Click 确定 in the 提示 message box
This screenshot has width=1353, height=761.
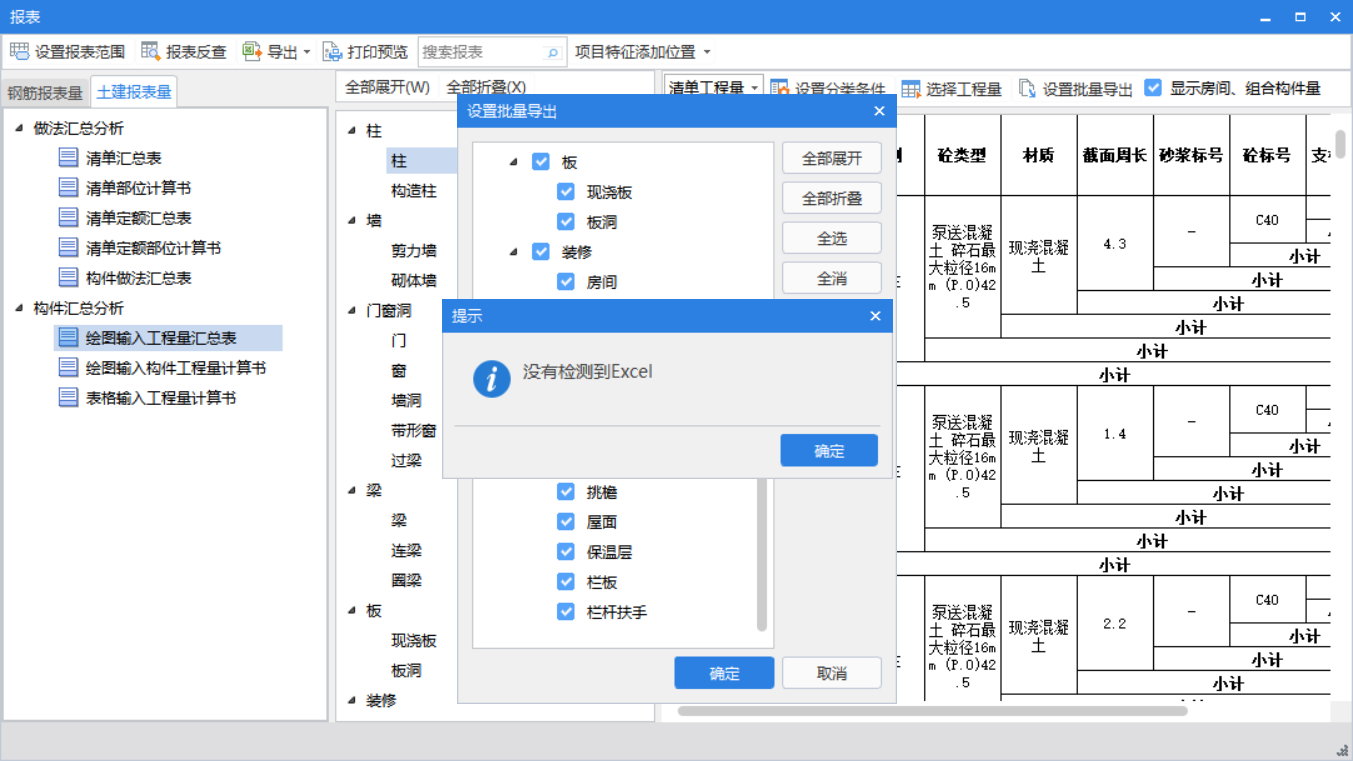829,450
